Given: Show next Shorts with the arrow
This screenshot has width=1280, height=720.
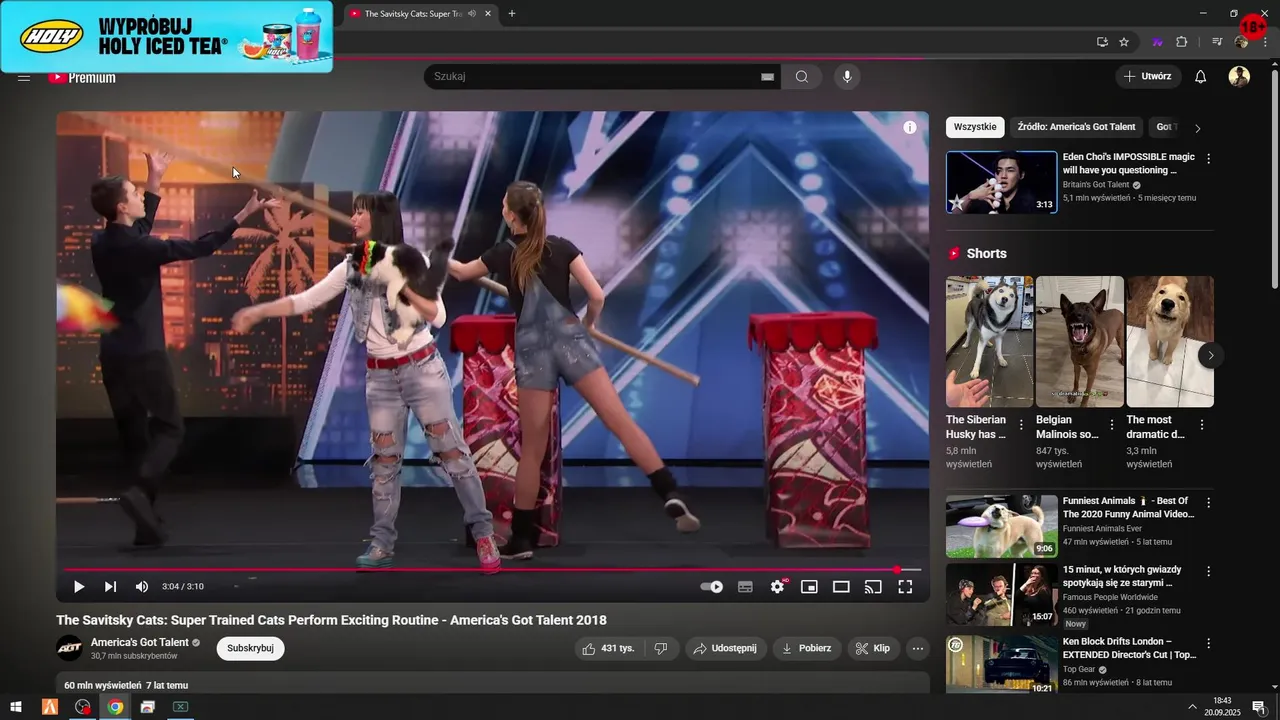Looking at the screenshot, I should pos(1211,355).
